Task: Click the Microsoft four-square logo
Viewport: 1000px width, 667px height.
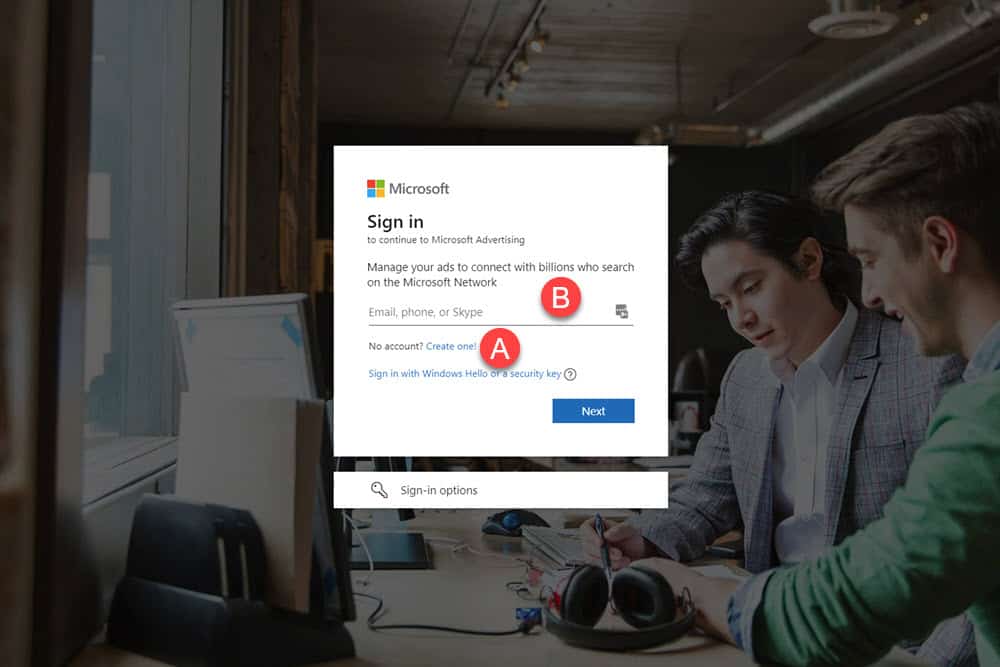Action: click(x=376, y=189)
